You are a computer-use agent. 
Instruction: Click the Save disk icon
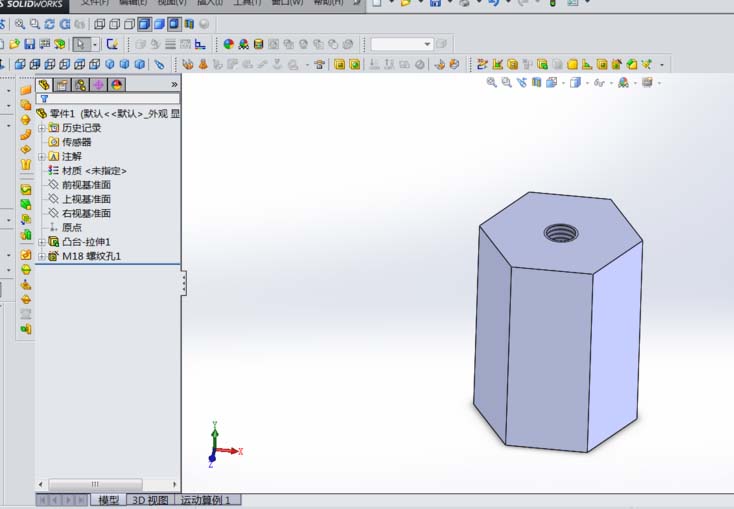[x=30, y=44]
